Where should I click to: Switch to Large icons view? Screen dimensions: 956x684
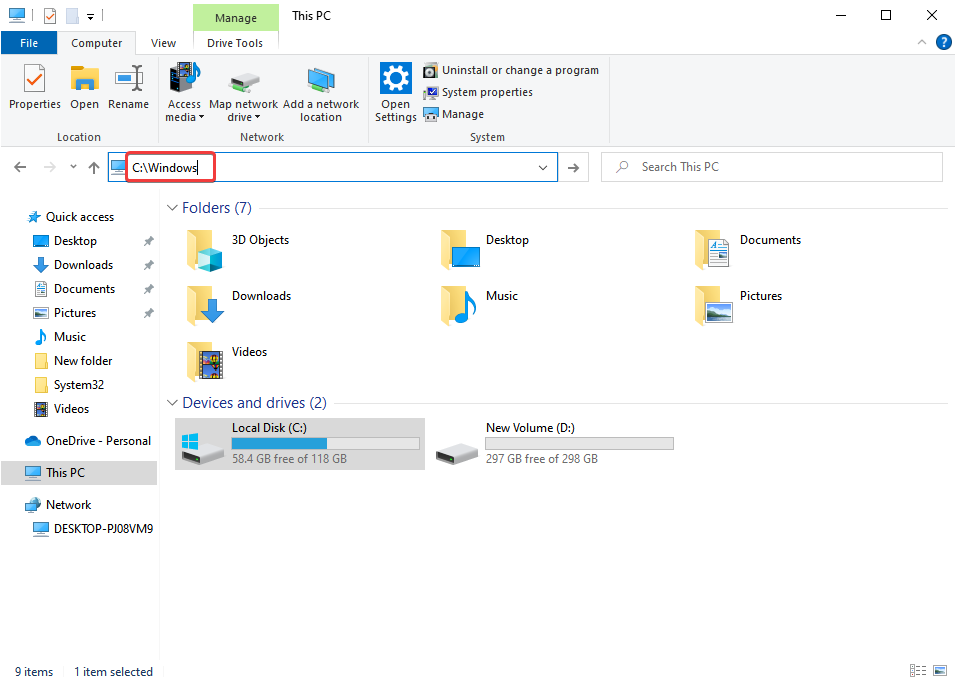click(940, 671)
